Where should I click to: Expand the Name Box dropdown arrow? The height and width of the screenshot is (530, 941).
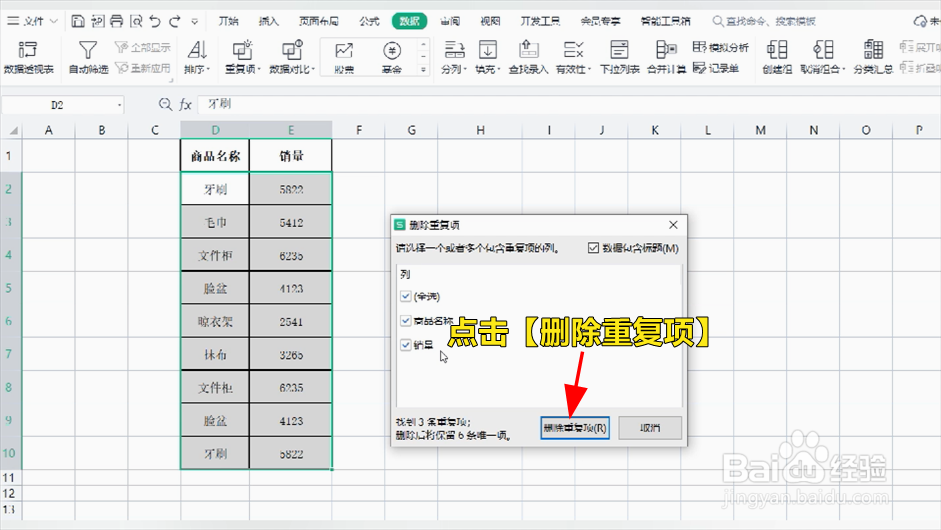(x=119, y=105)
